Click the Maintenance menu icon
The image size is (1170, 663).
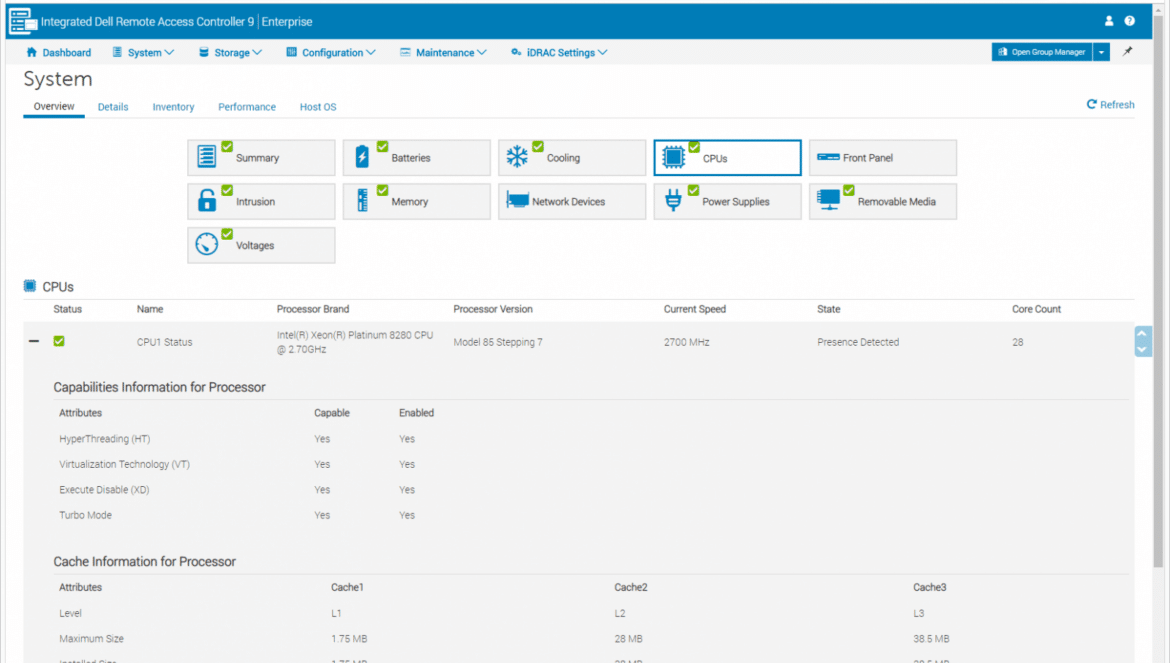pyautogui.click(x=405, y=52)
